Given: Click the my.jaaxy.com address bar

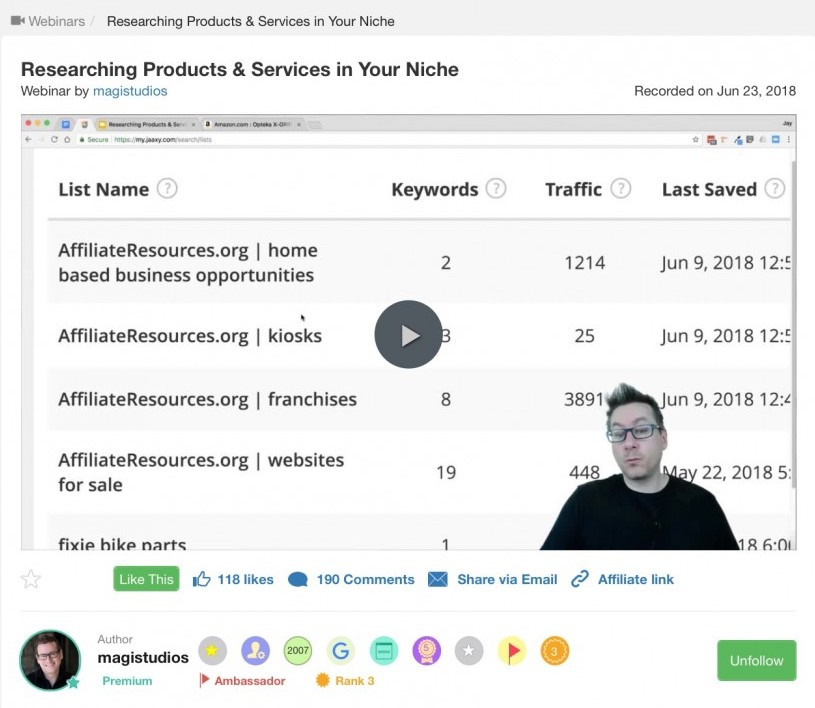Looking at the screenshot, I should pyautogui.click(x=385, y=139).
